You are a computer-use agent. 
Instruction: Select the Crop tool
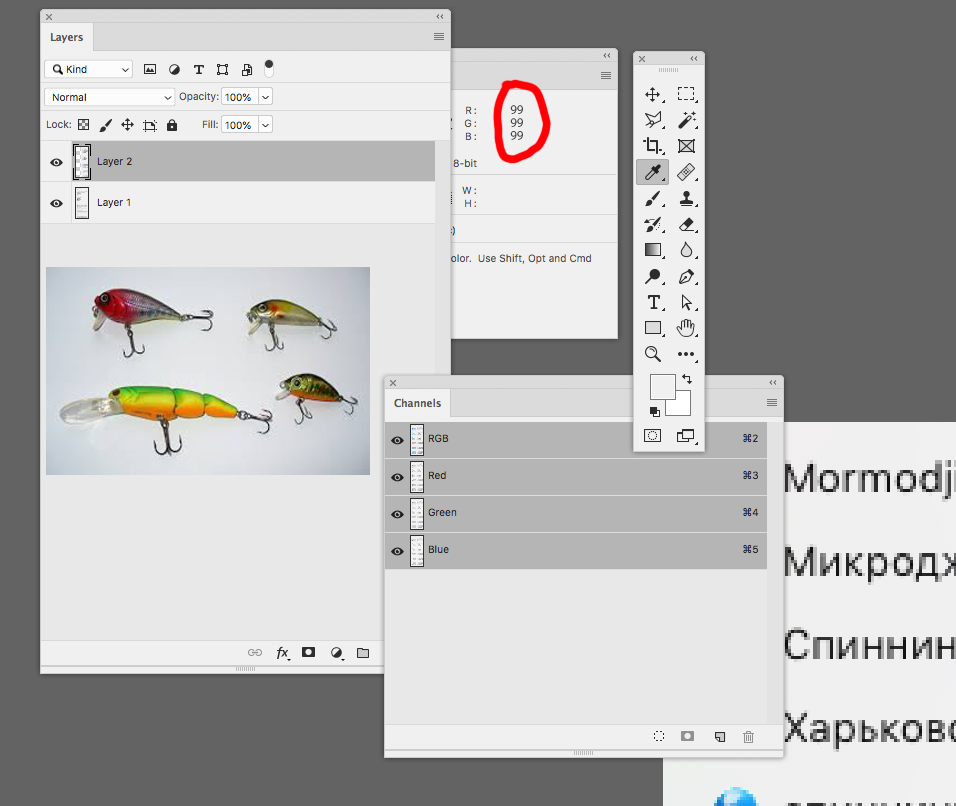click(652, 146)
